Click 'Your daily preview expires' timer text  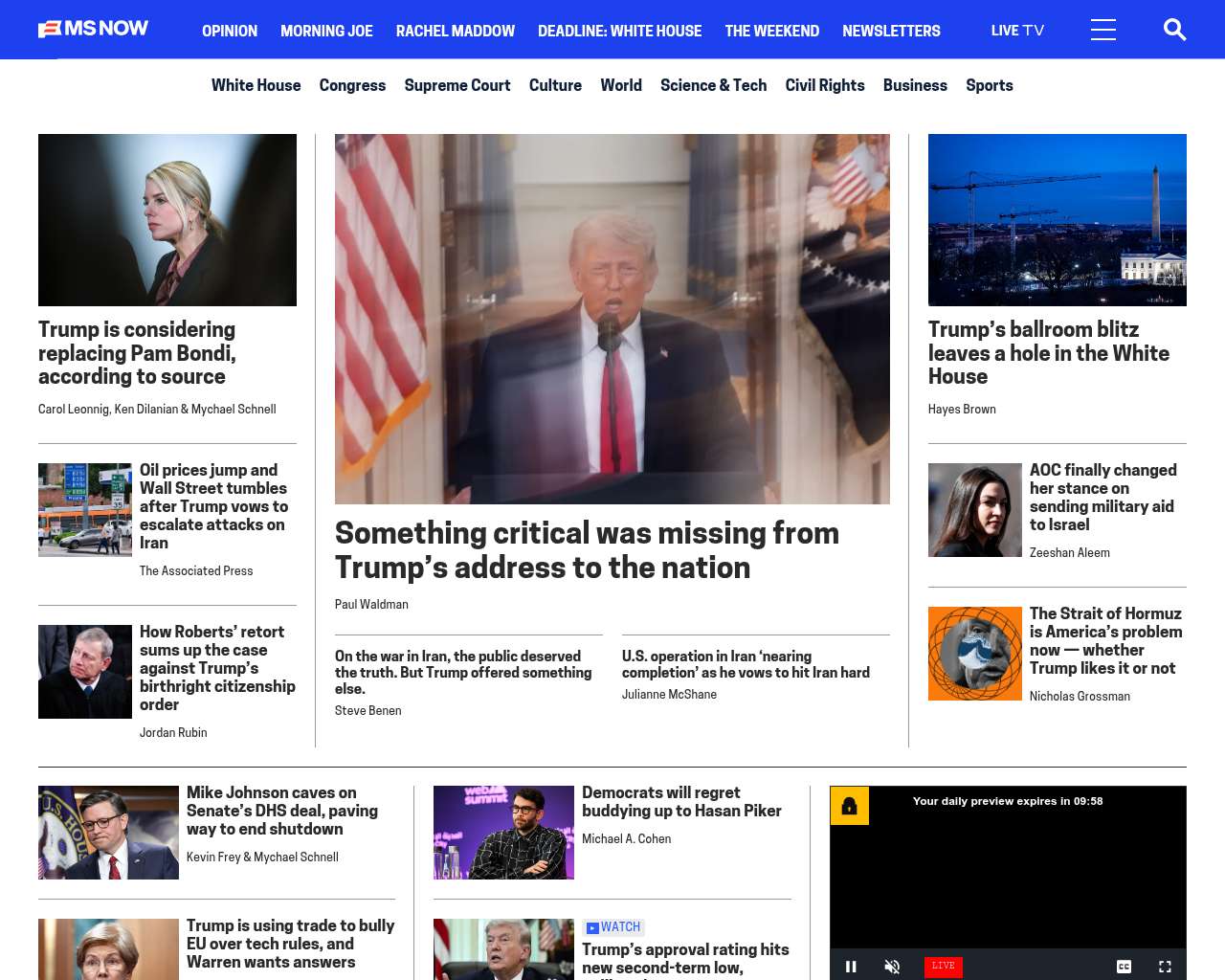(1008, 801)
